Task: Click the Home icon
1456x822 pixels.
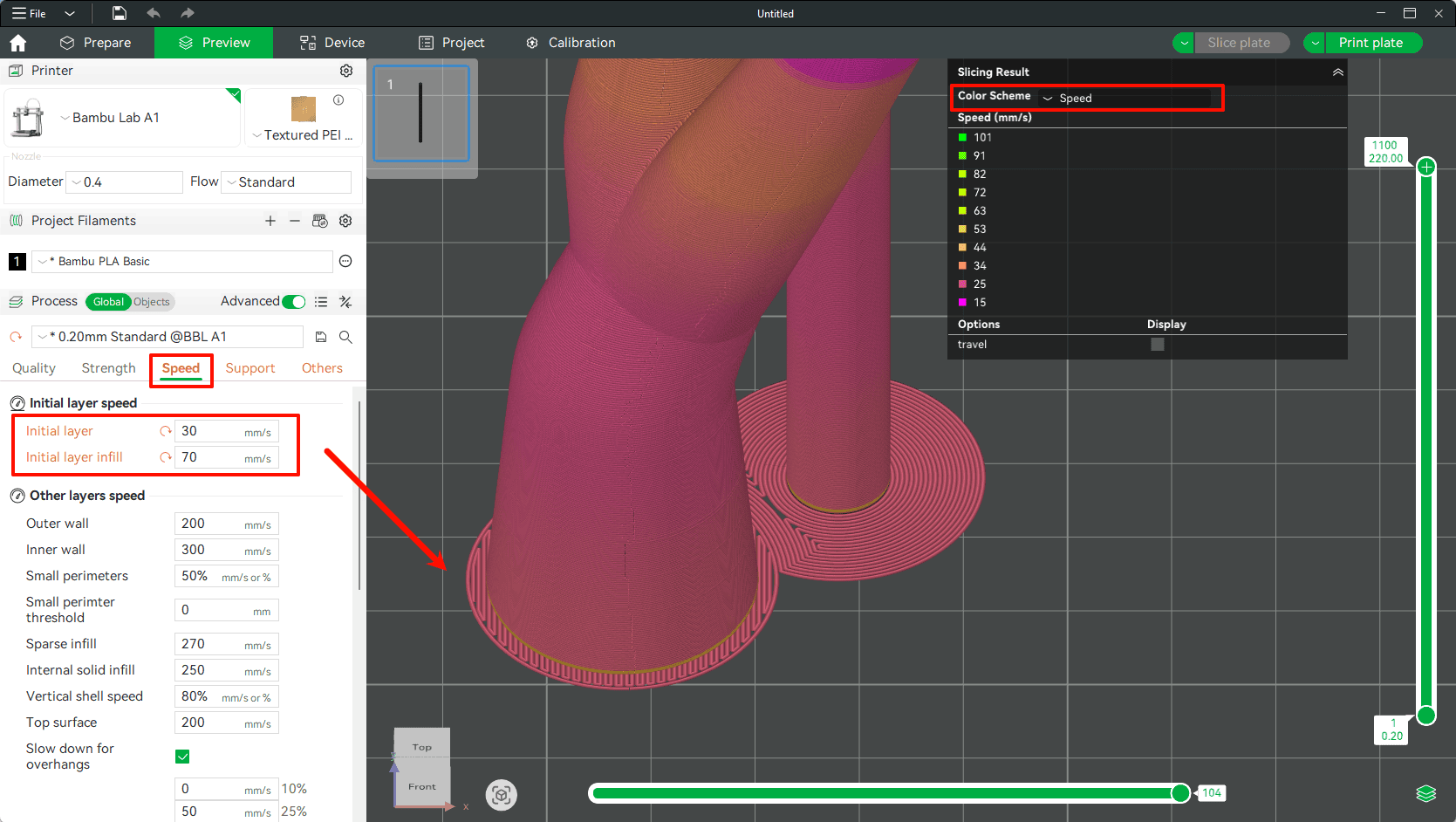Action: tap(18, 43)
